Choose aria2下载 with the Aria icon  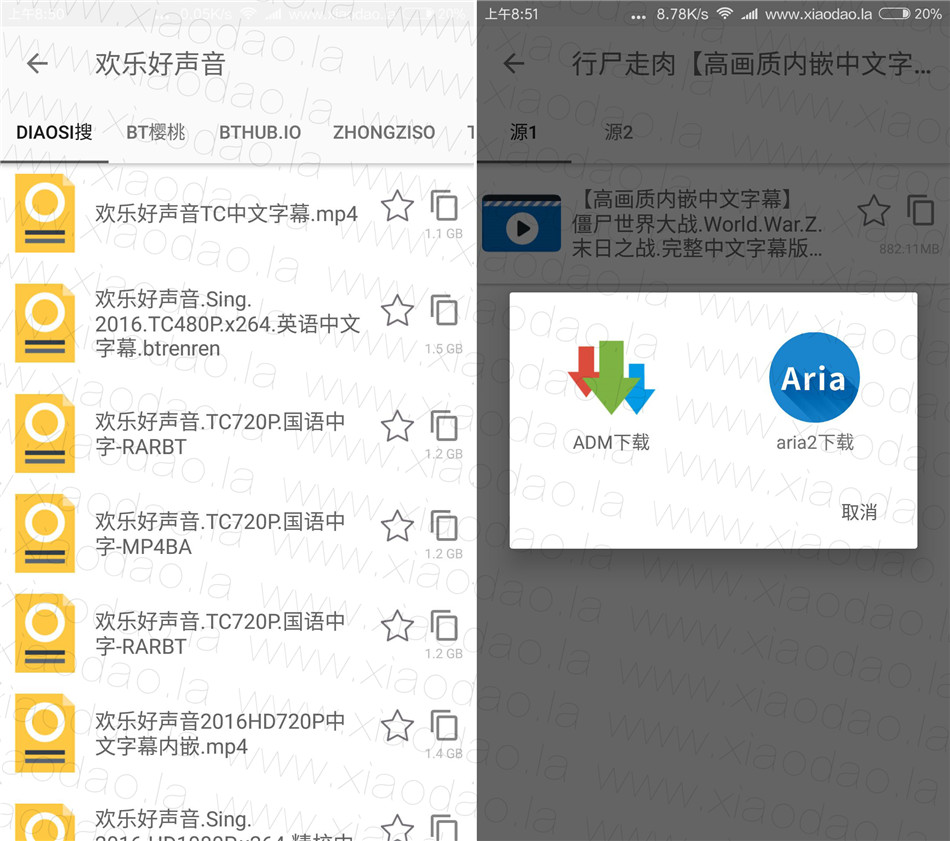(815, 392)
